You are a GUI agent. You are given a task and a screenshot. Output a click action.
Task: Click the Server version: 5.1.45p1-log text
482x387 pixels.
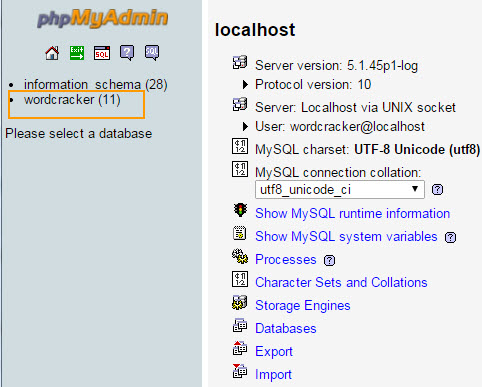pyautogui.click(x=336, y=66)
